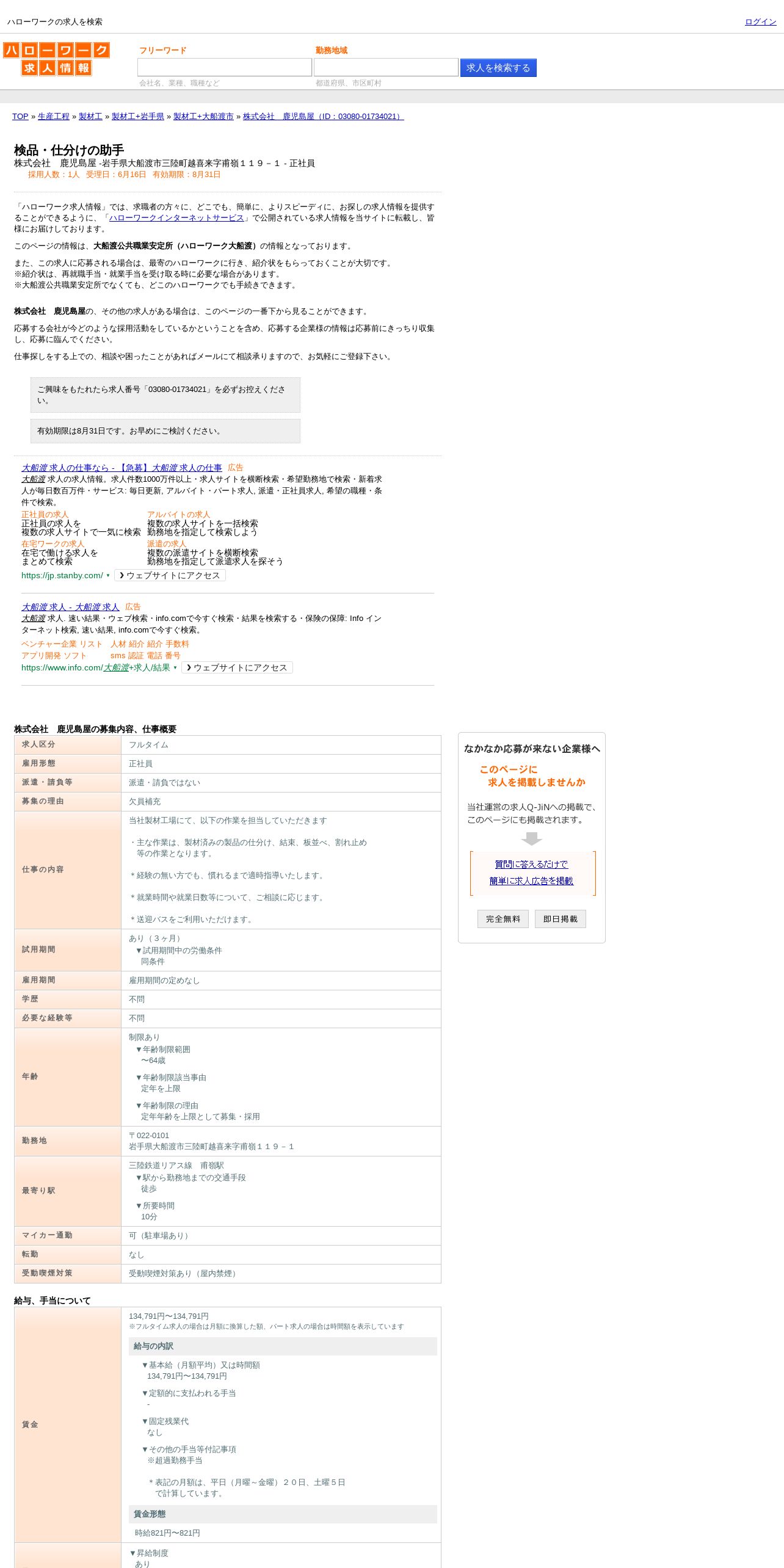Click the 即日掲載 button
This screenshot has width=784, height=1568.
561,919
